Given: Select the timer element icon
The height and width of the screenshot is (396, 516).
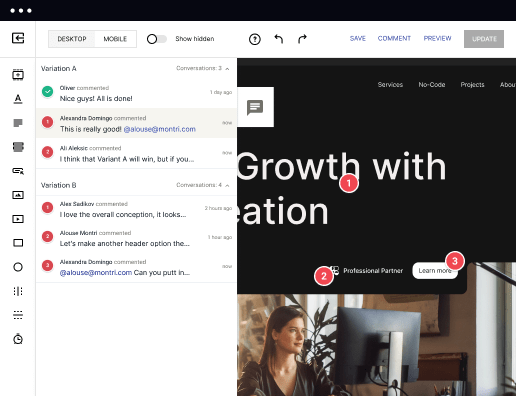Looking at the screenshot, I should (x=18, y=339).
